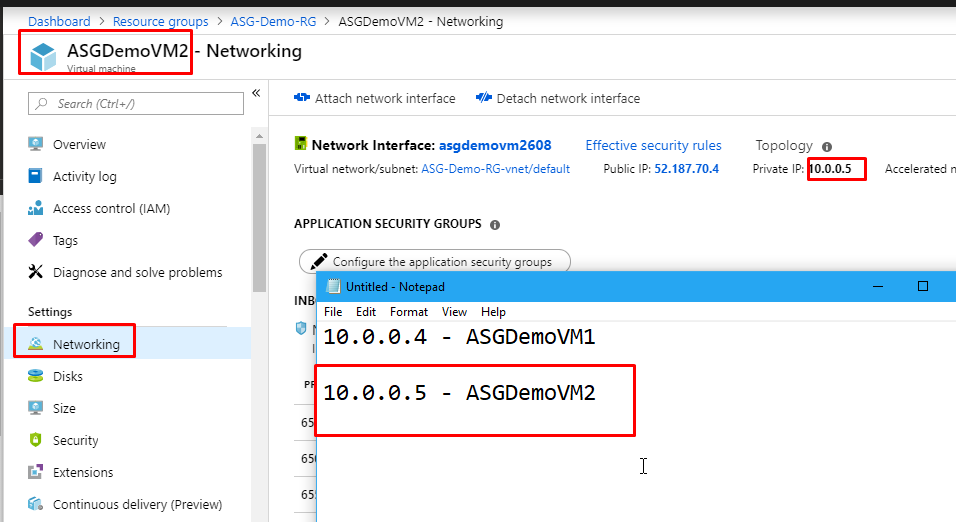The image size is (956, 522).
Task: Click the Continuous delivery icon
Action: (x=36, y=504)
